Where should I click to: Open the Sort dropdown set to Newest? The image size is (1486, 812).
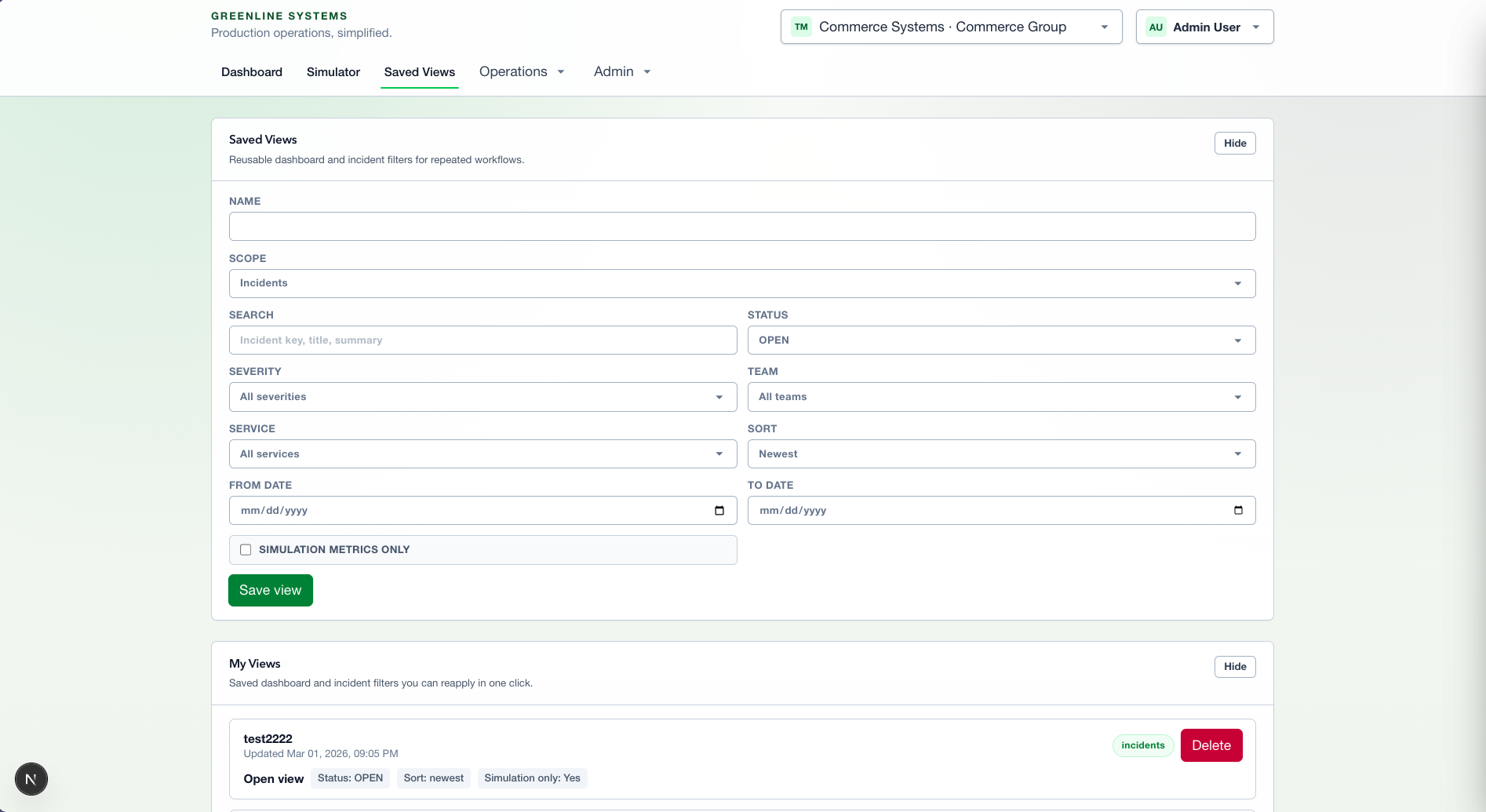pos(1000,454)
